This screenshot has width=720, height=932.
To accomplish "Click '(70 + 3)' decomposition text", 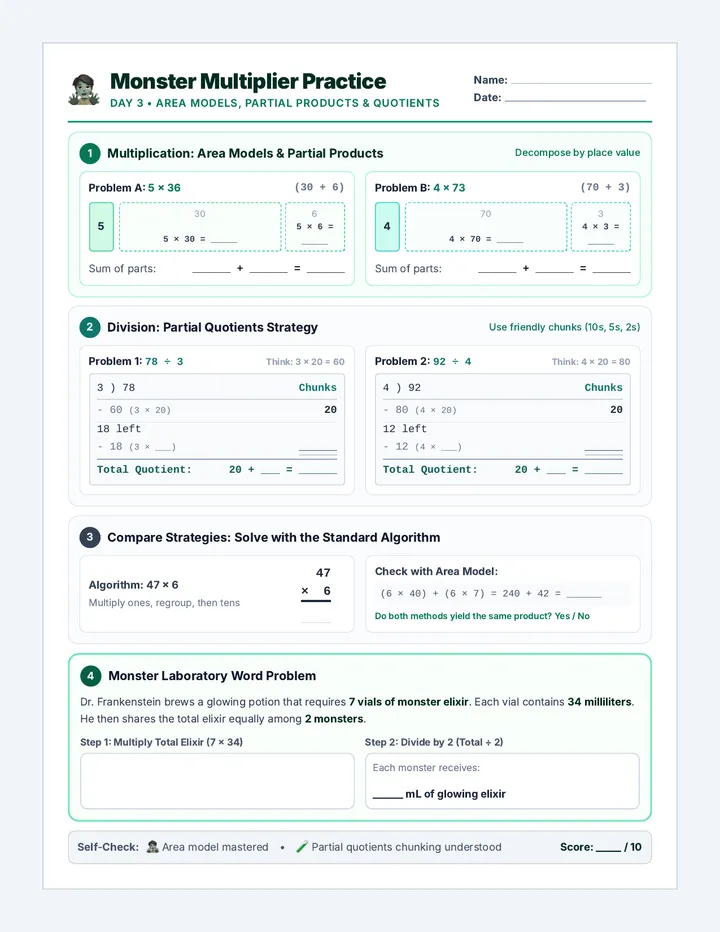I will (605, 187).
